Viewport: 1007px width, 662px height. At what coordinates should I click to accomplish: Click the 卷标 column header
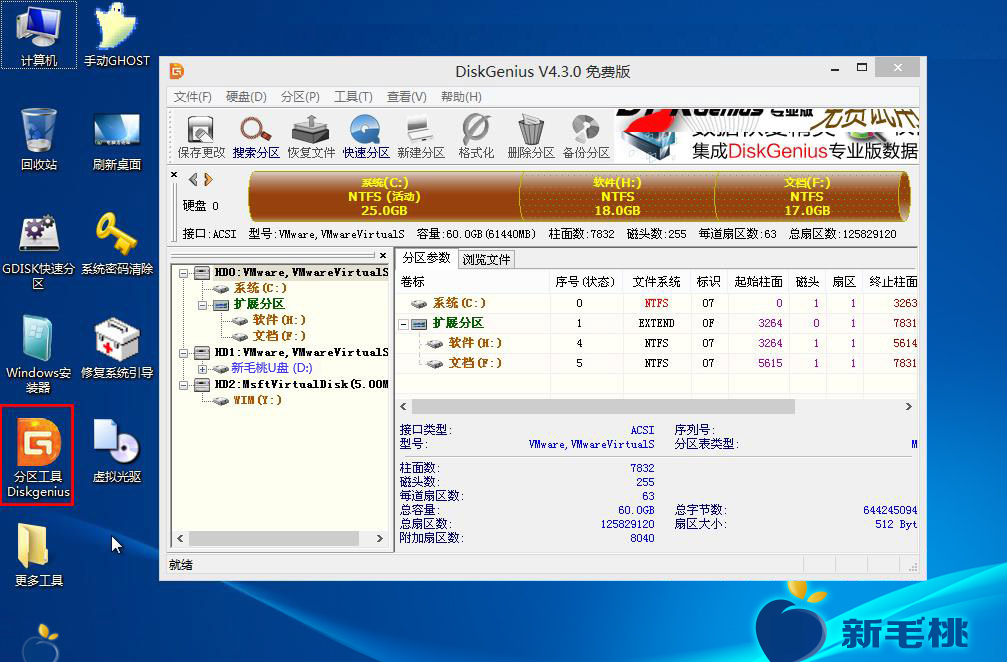473,282
